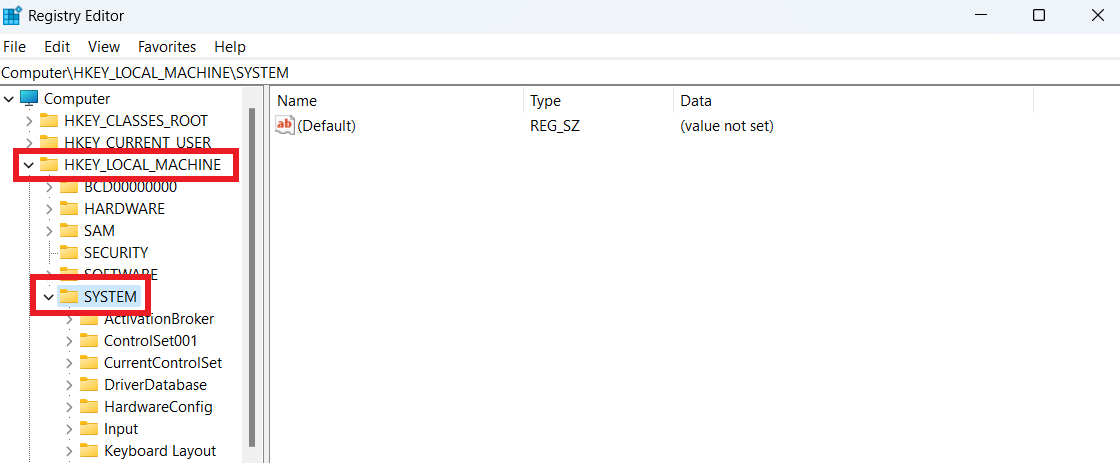Click the SYSTEM folder icon
Image resolution: width=1120 pixels, height=463 pixels.
click(x=69, y=297)
